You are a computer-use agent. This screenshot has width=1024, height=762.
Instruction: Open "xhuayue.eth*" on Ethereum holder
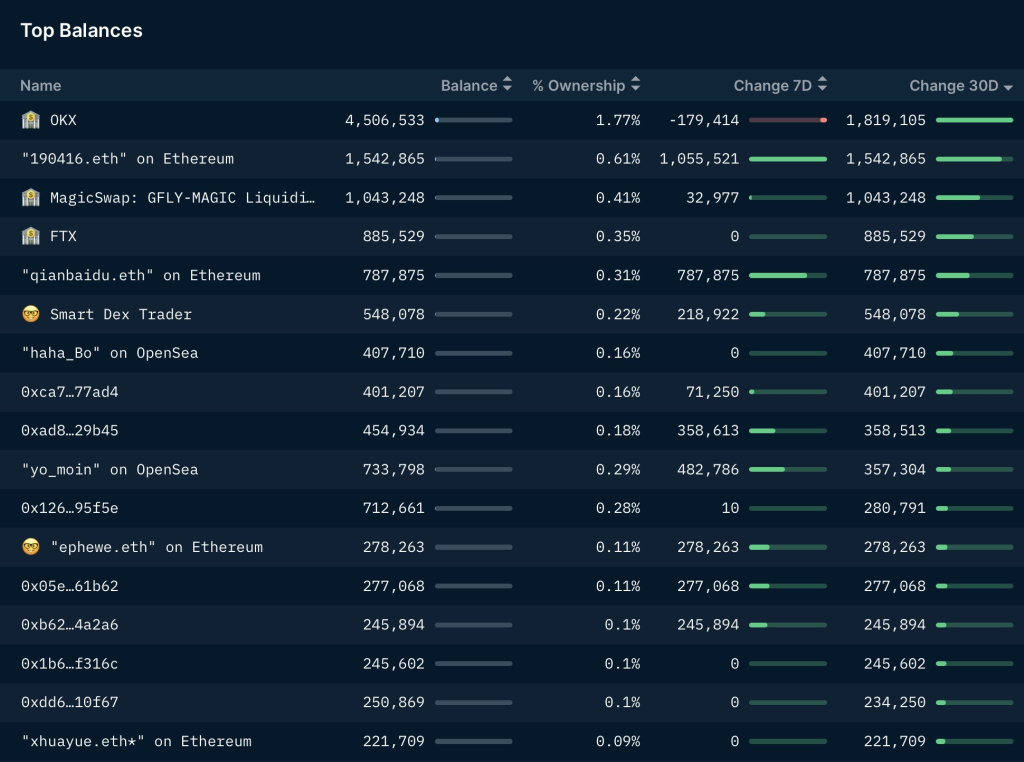[136, 741]
